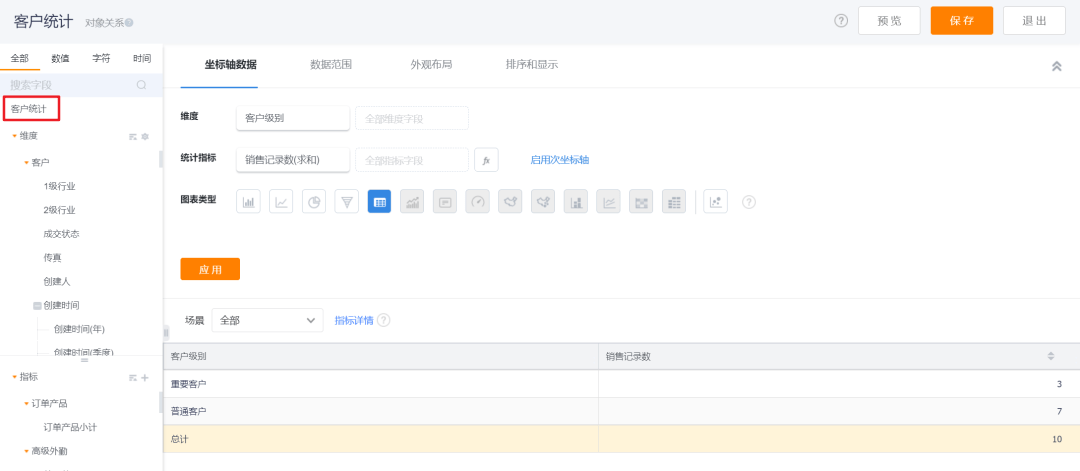Click the 预览 button

coord(889,21)
